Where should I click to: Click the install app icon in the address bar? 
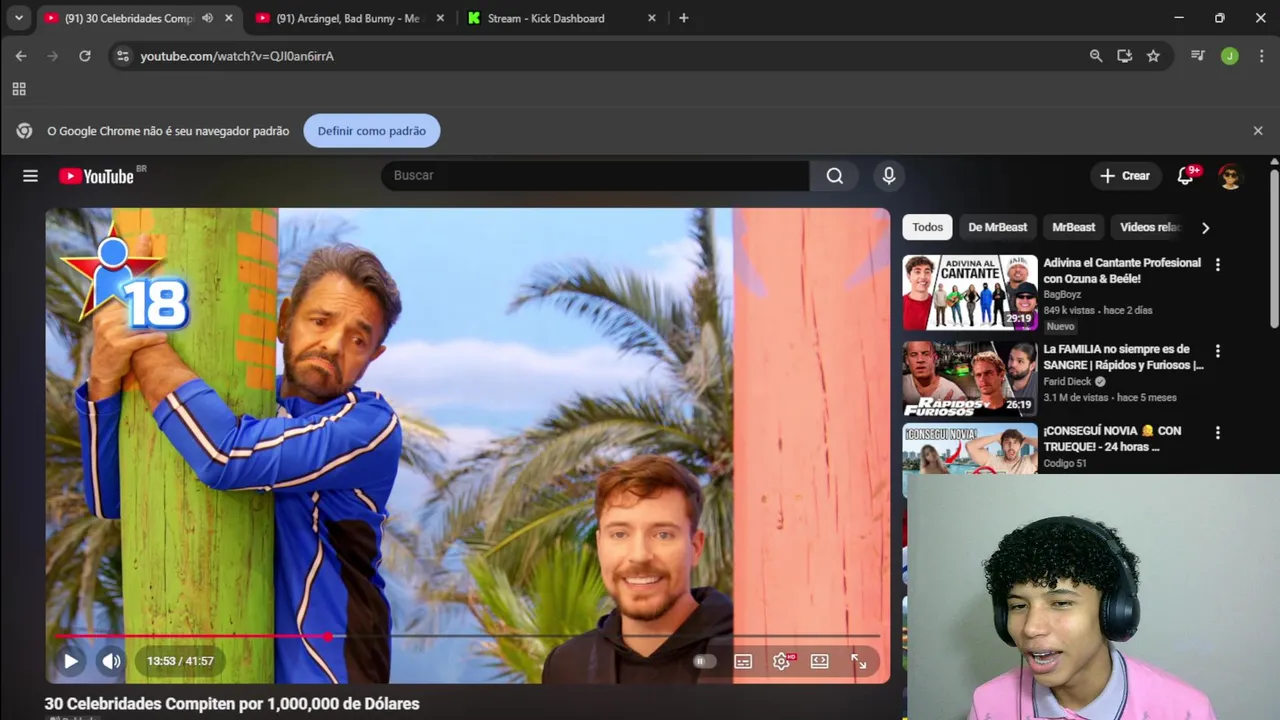click(1125, 56)
